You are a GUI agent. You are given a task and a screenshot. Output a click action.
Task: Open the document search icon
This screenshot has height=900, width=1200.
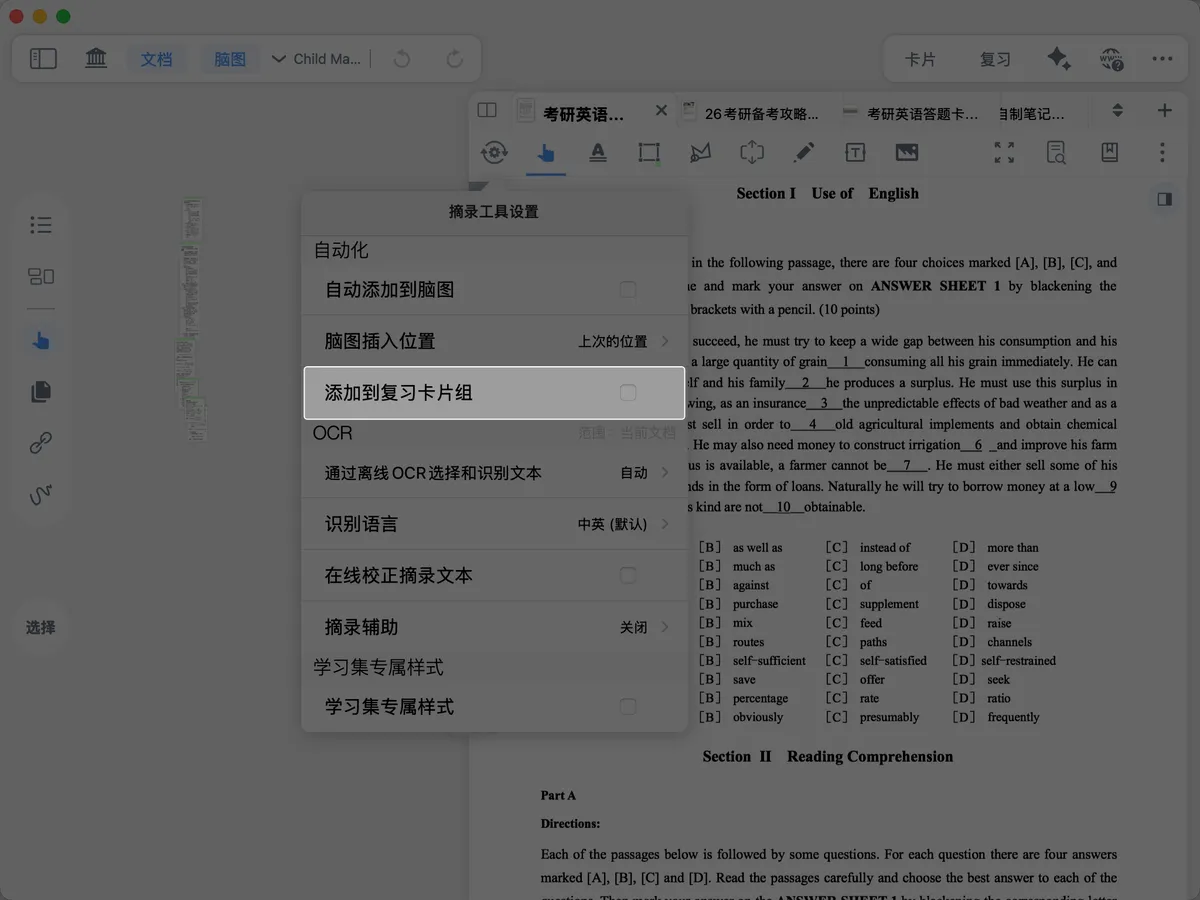(1056, 152)
